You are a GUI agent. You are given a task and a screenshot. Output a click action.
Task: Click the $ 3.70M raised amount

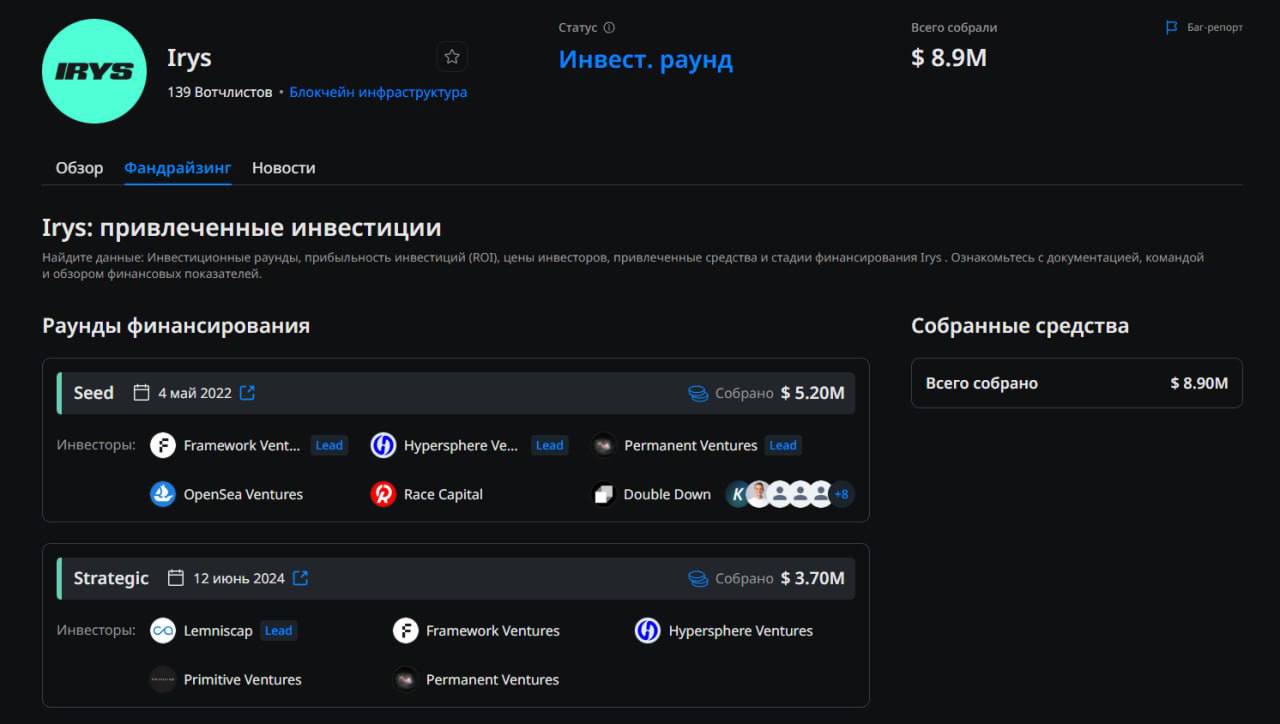(813, 578)
